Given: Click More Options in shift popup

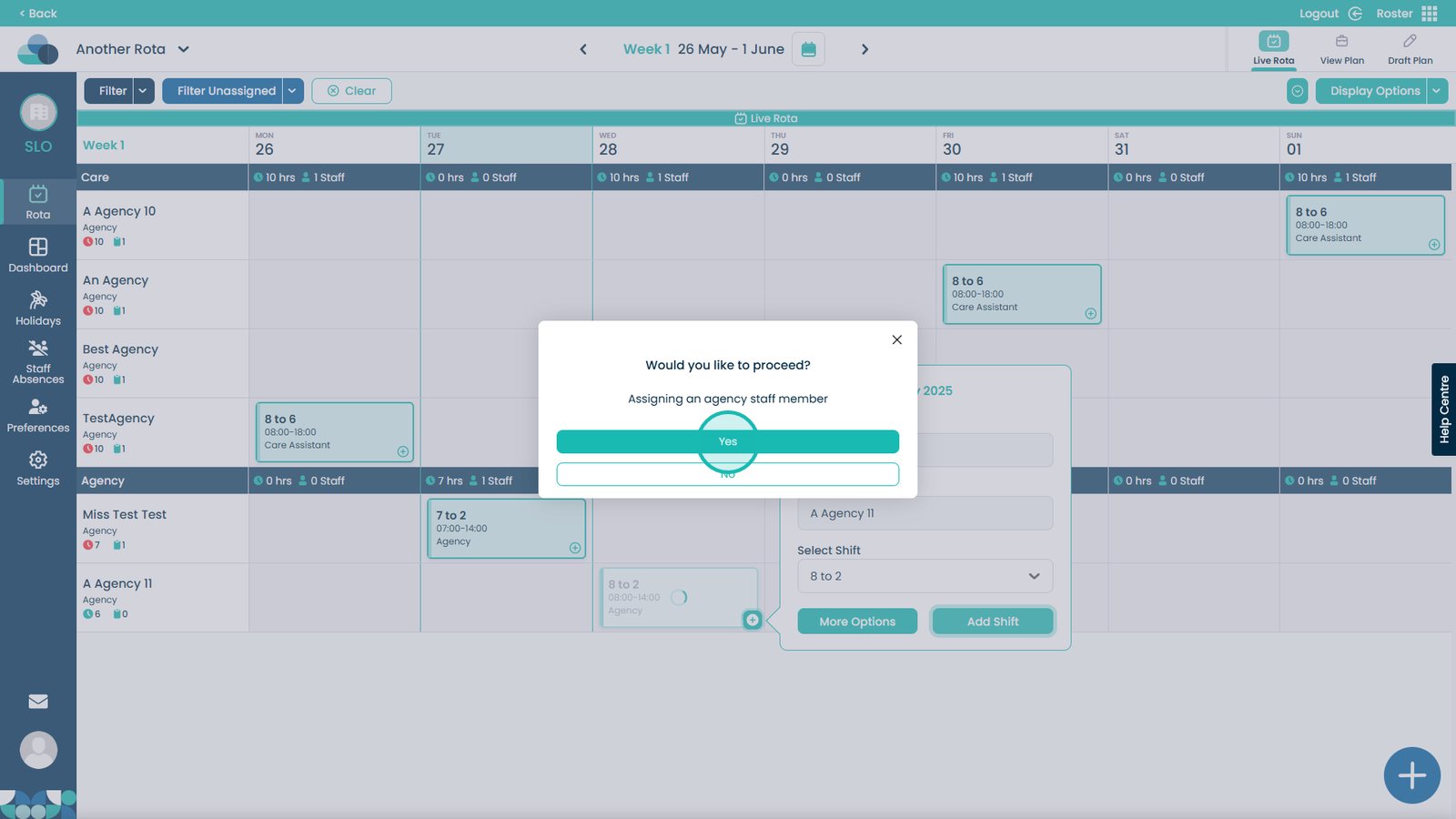Looking at the screenshot, I should 857,622.
